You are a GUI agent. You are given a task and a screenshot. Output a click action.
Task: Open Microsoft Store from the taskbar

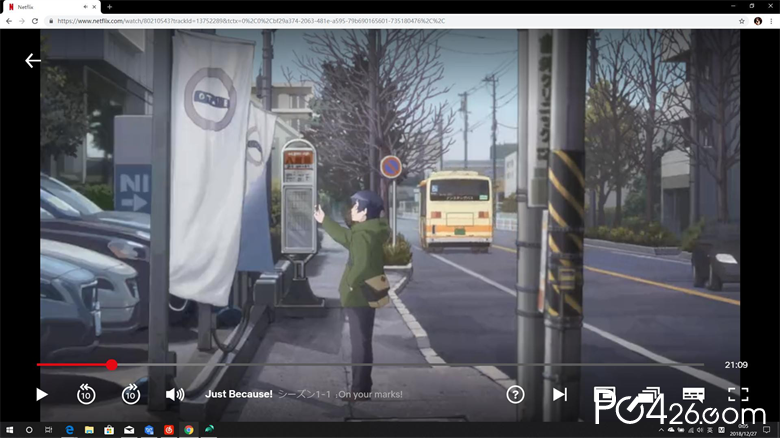[x=109, y=430]
